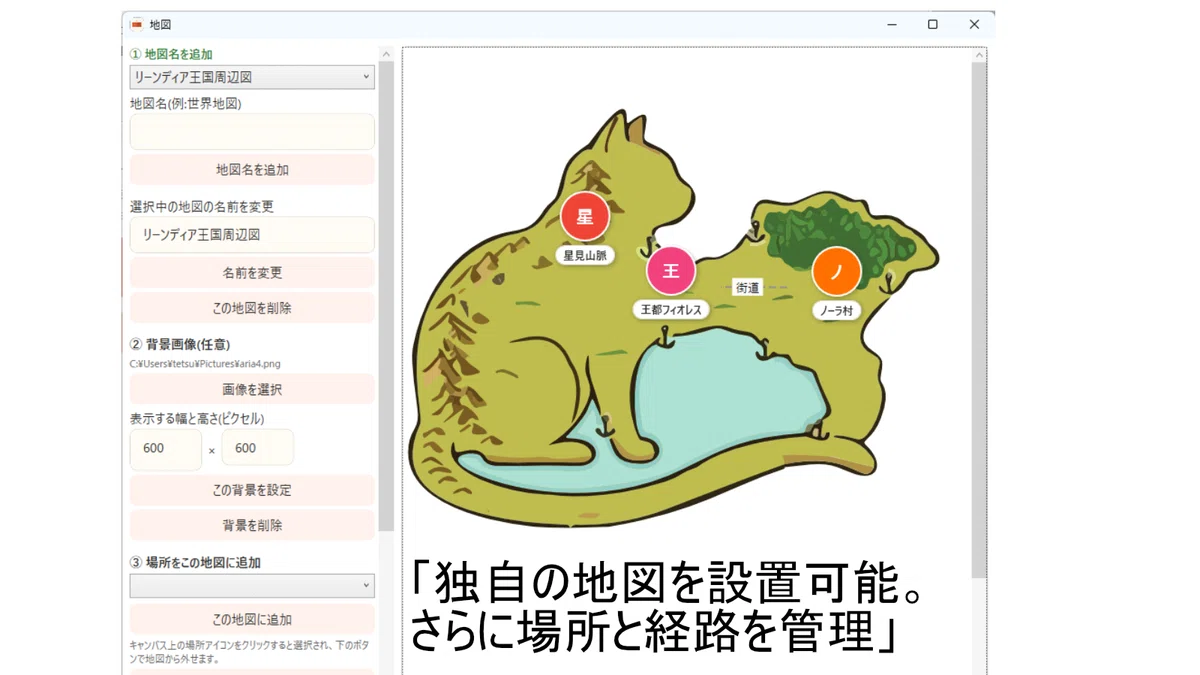Click the left panel scroll-up arrow

[386, 55]
